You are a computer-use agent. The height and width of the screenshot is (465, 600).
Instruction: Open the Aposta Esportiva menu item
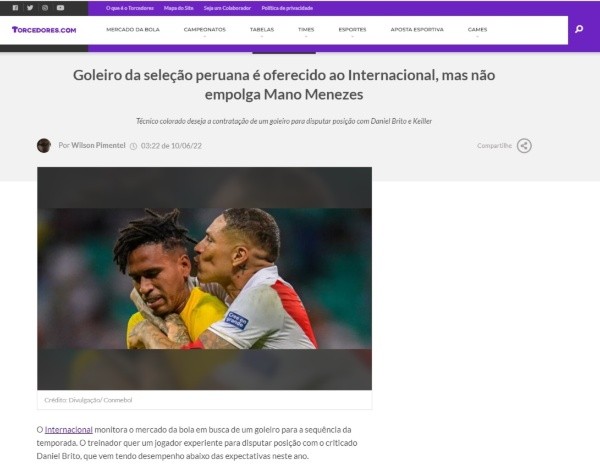coord(417,29)
